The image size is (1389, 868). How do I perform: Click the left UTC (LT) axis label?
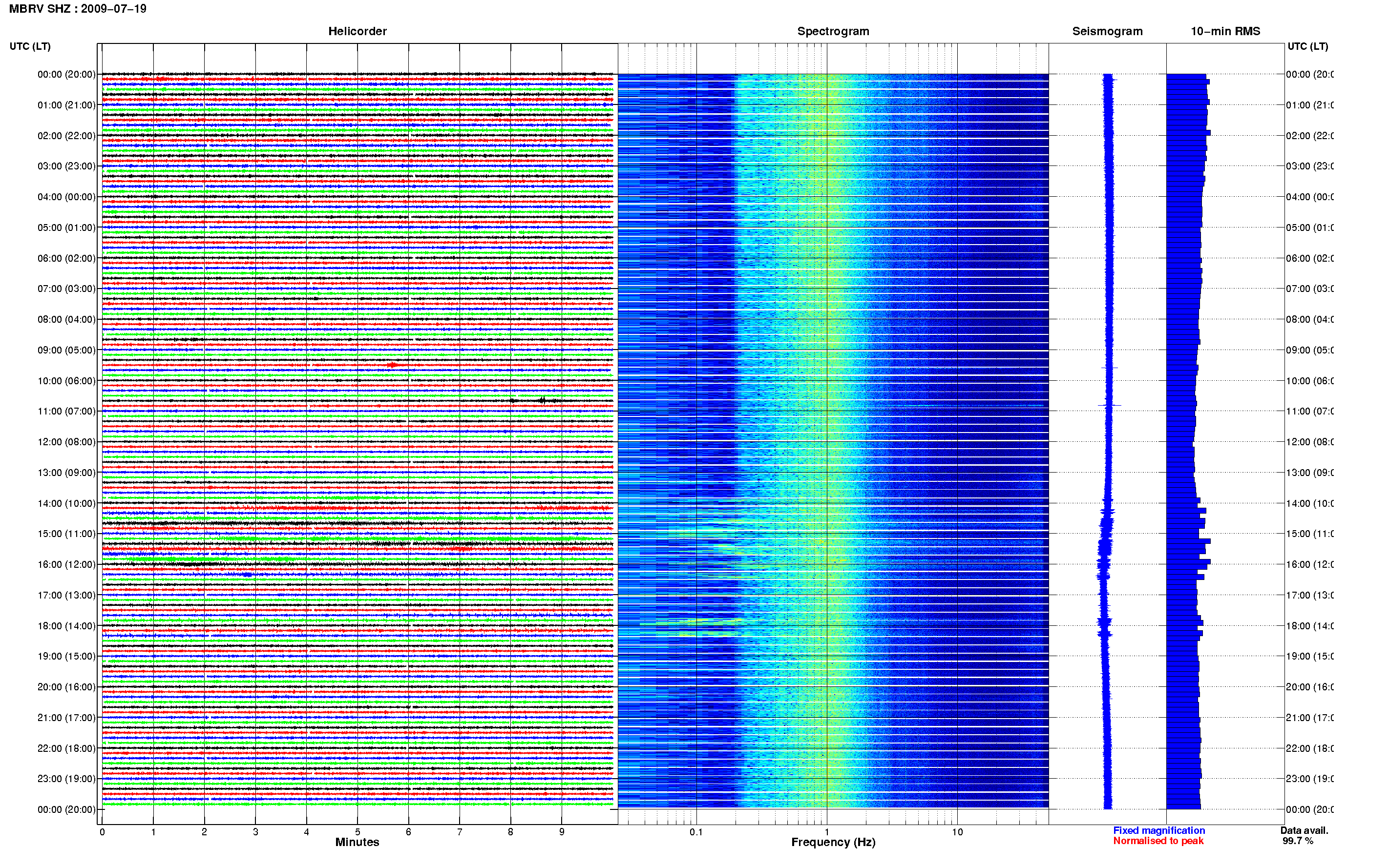(30, 46)
